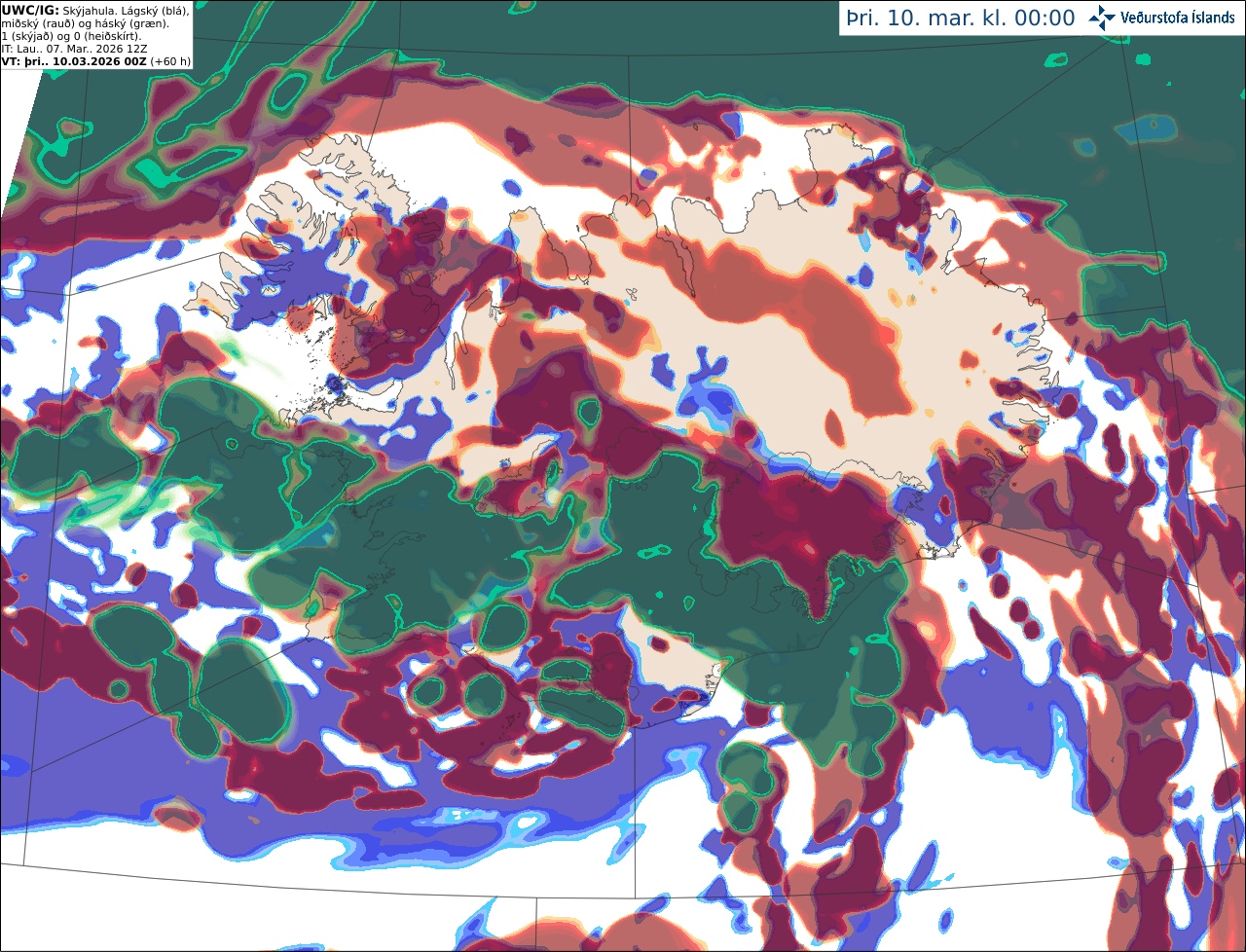
Task: Click the Veðurstofa Íslands logo icon
Action: click(x=1102, y=18)
